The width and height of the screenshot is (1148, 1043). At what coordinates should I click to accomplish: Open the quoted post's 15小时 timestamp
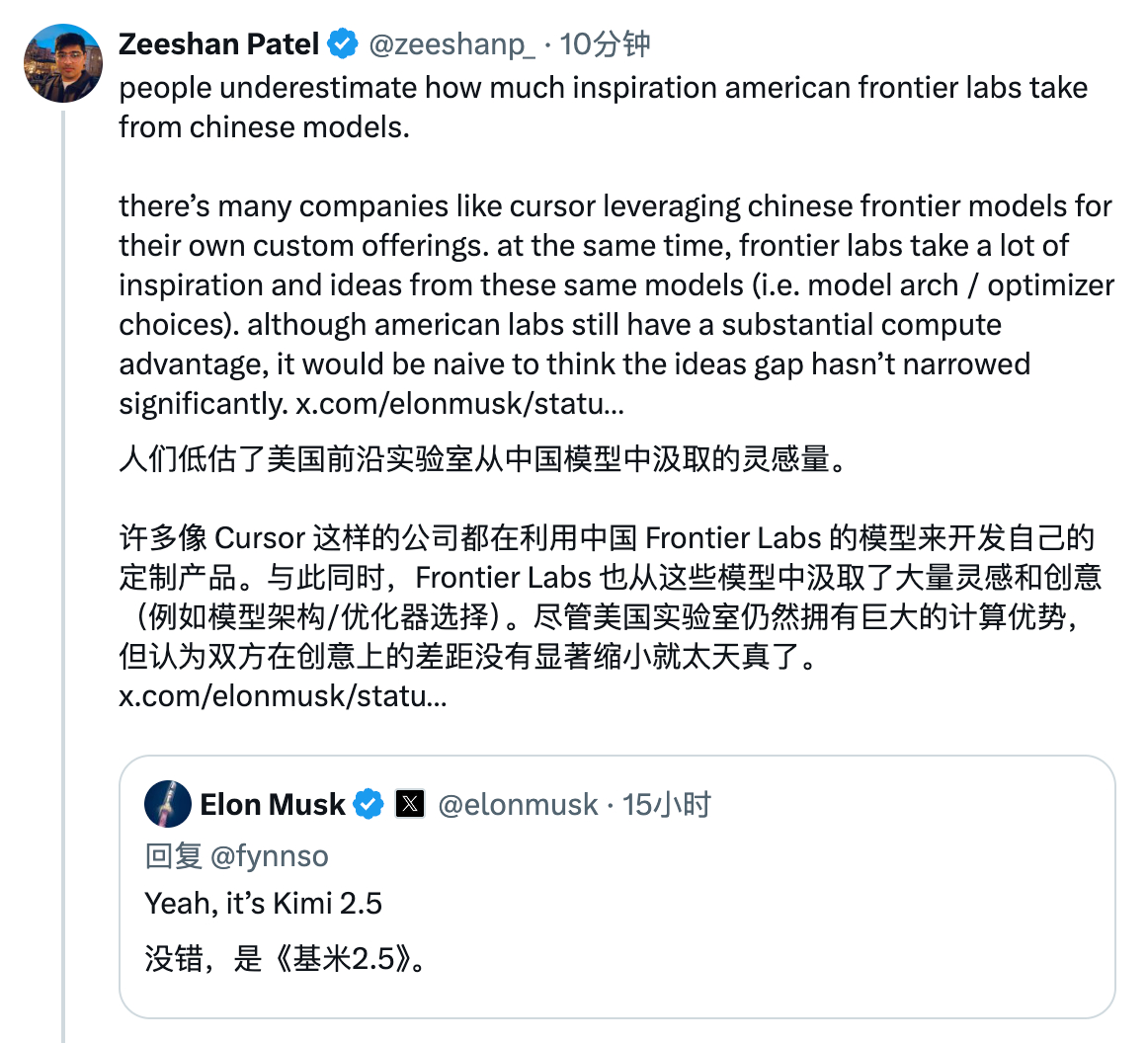(x=667, y=805)
